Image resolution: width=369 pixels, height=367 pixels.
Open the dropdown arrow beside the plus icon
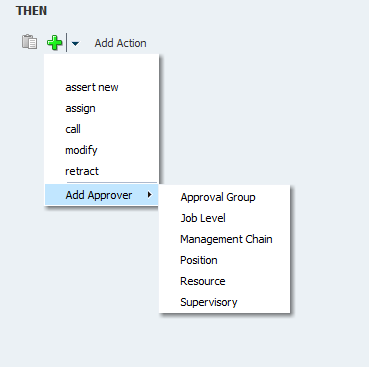(x=75, y=43)
